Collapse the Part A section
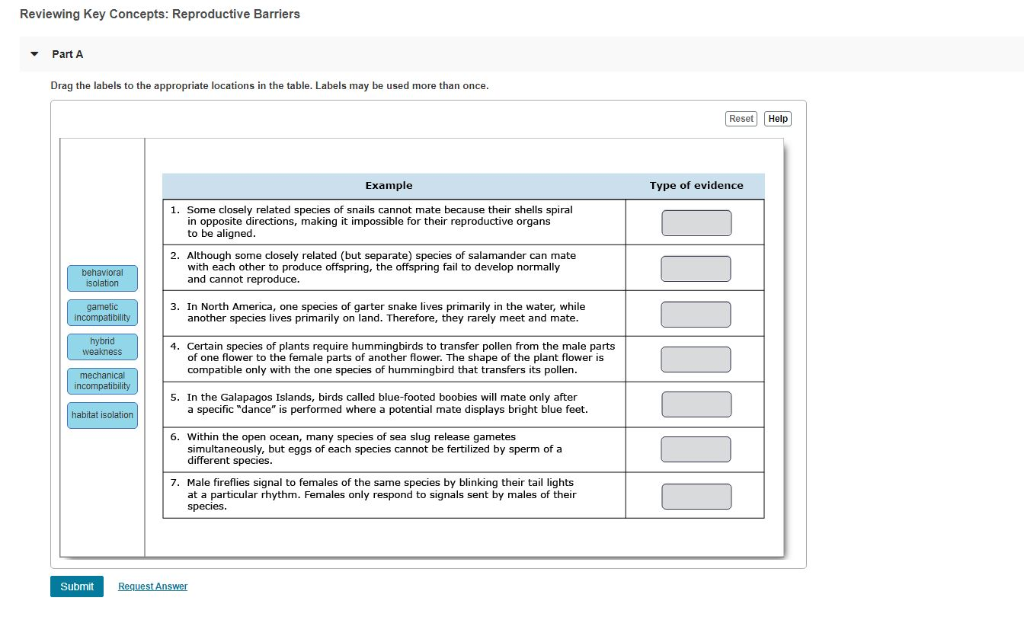The height and width of the screenshot is (620, 1024). click(33, 54)
